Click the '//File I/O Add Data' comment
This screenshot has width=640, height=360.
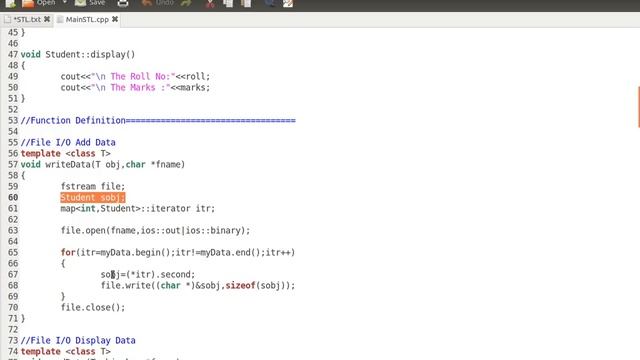[68, 142]
